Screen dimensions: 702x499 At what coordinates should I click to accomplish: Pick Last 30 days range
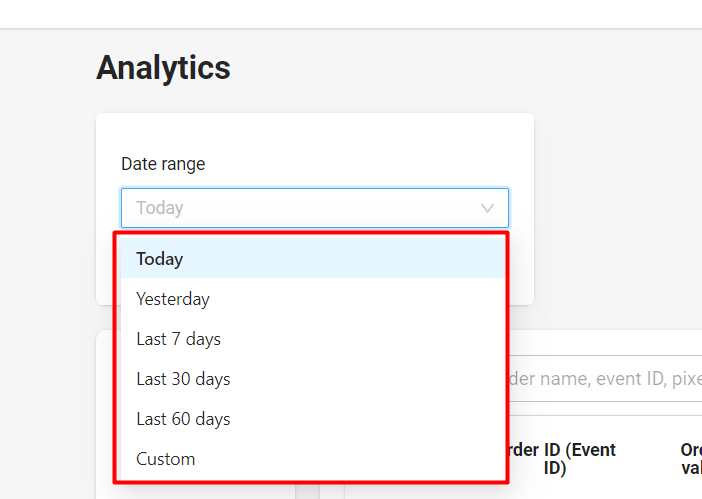pos(313,379)
